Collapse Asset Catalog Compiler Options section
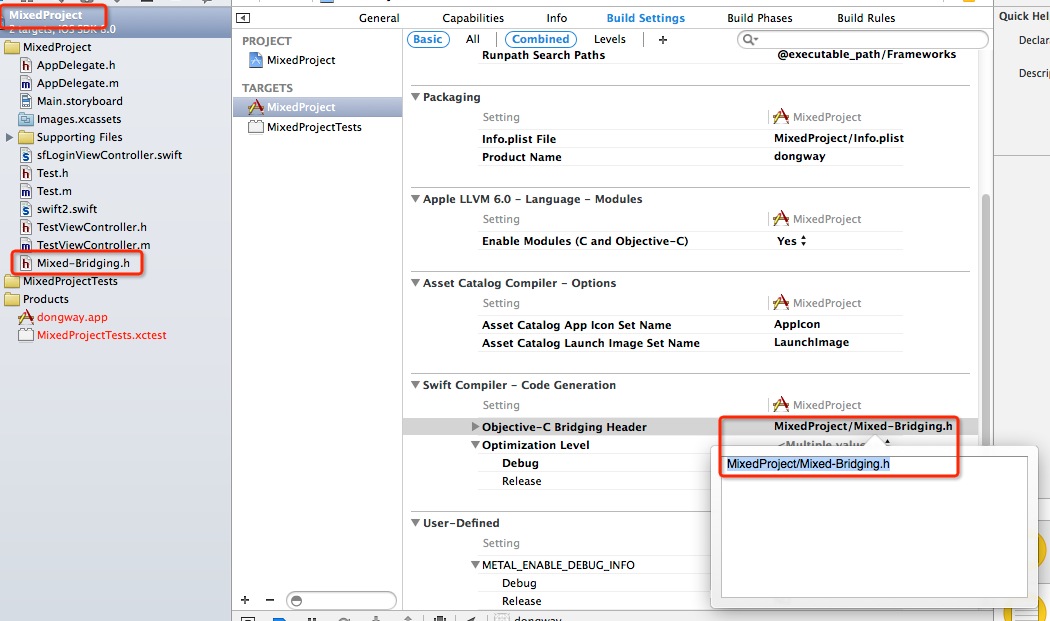Image resolution: width=1050 pixels, height=621 pixels. click(415, 283)
